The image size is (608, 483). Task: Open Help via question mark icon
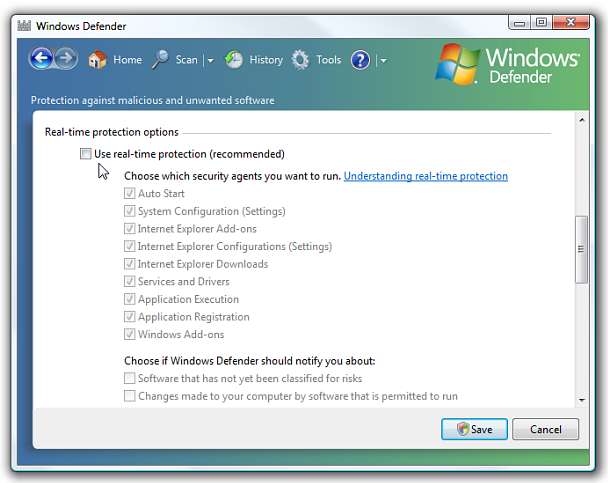coord(361,60)
